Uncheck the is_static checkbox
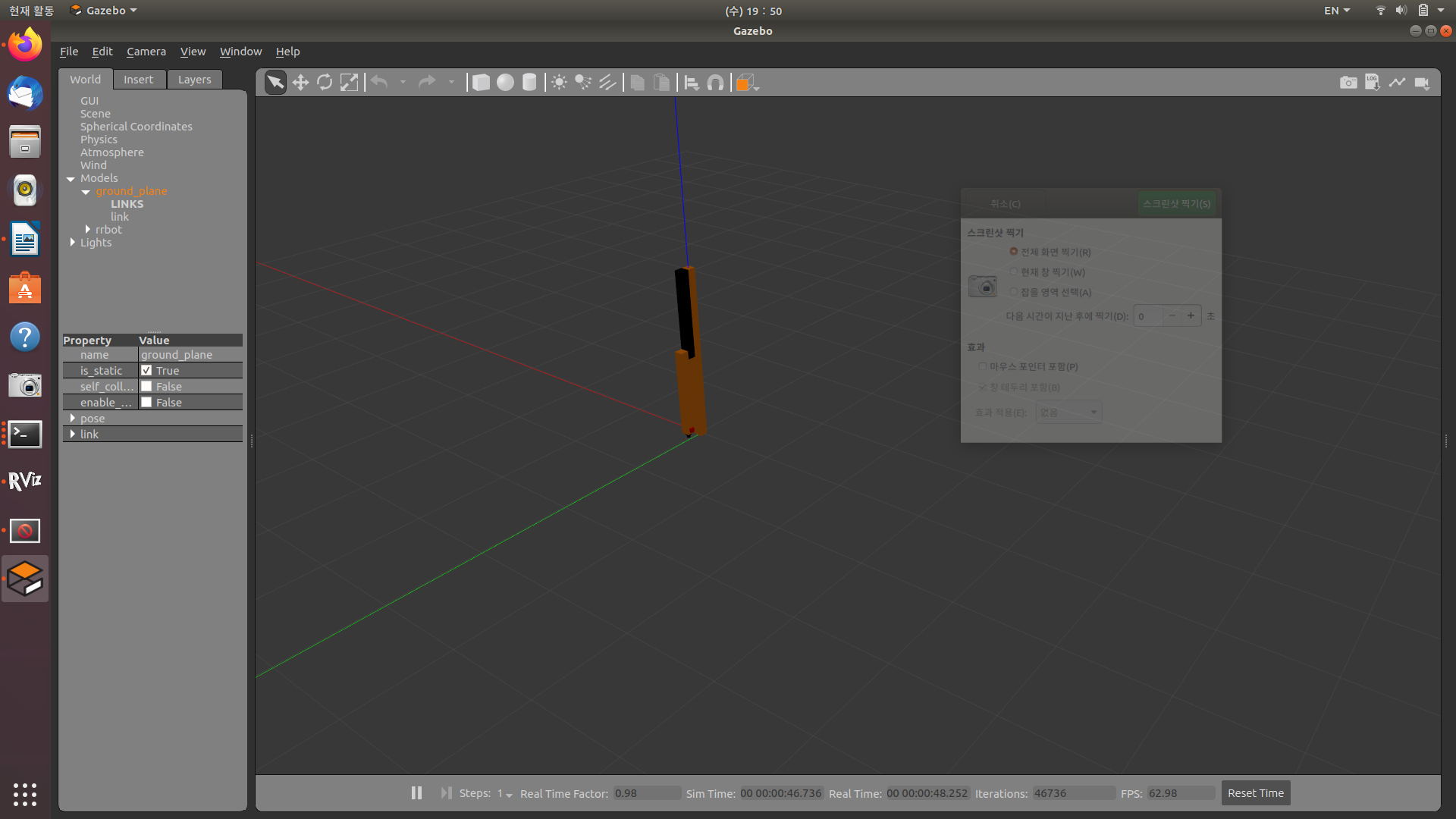This screenshot has width=1456, height=819. (146, 371)
